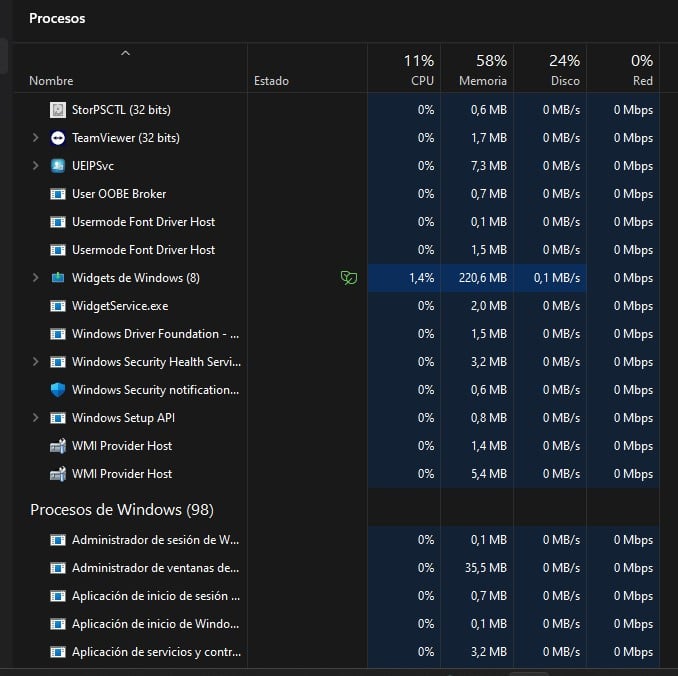This screenshot has height=676, width=678.
Task: Click the StorPSCTL process icon
Action: tap(58, 110)
